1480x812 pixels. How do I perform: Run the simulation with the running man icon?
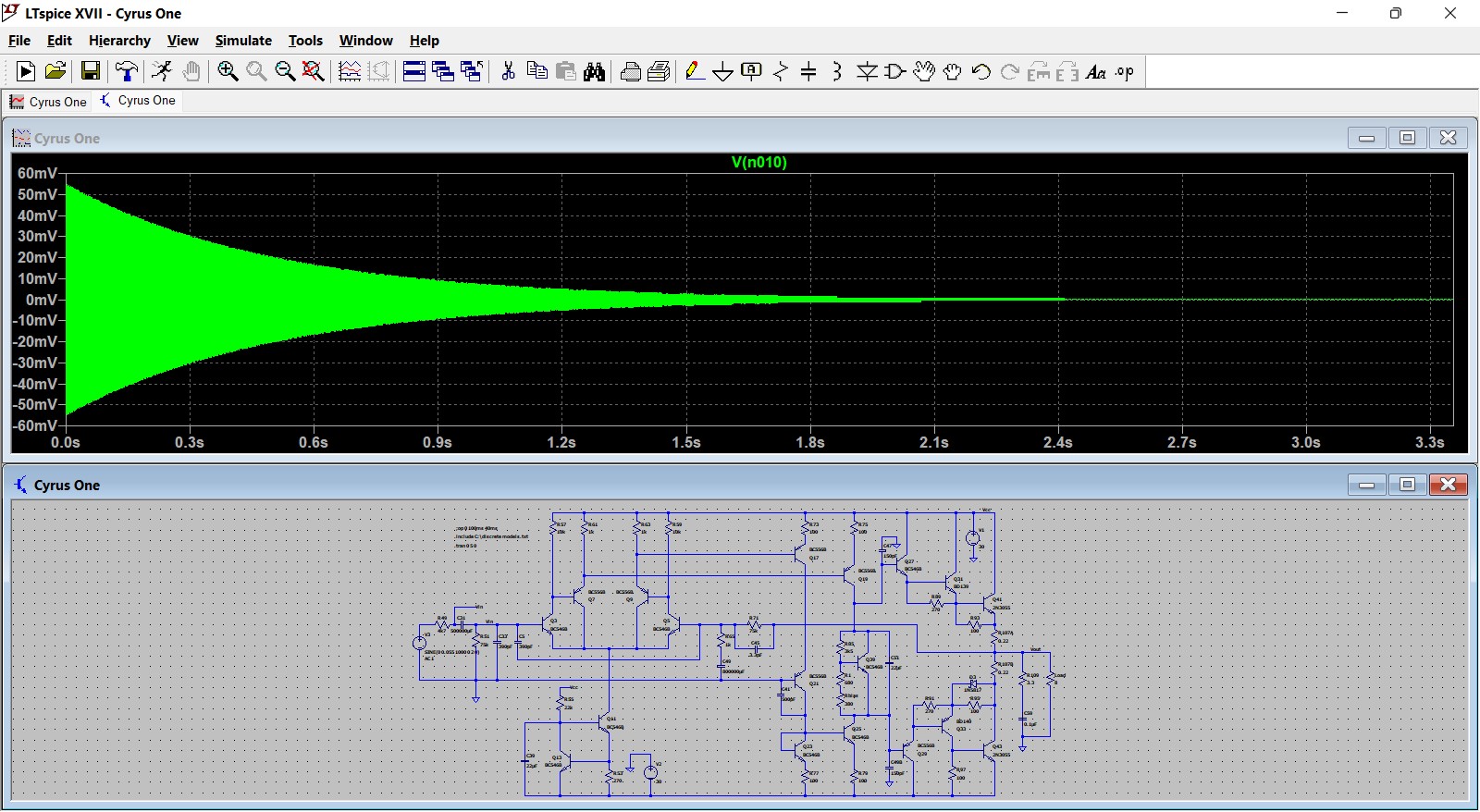(162, 71)
